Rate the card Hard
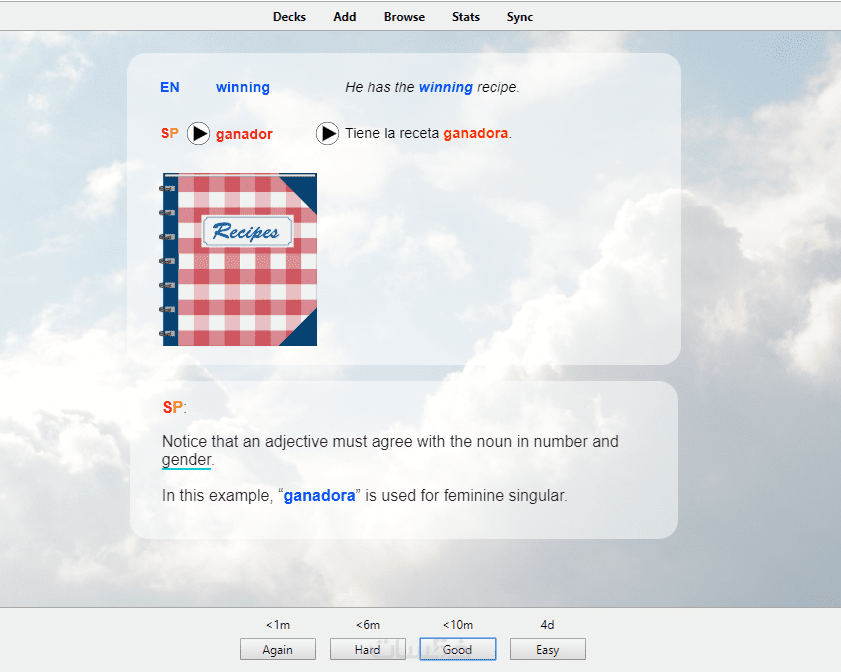Screen dimensions: 841x672 click(x=367, y=649)
